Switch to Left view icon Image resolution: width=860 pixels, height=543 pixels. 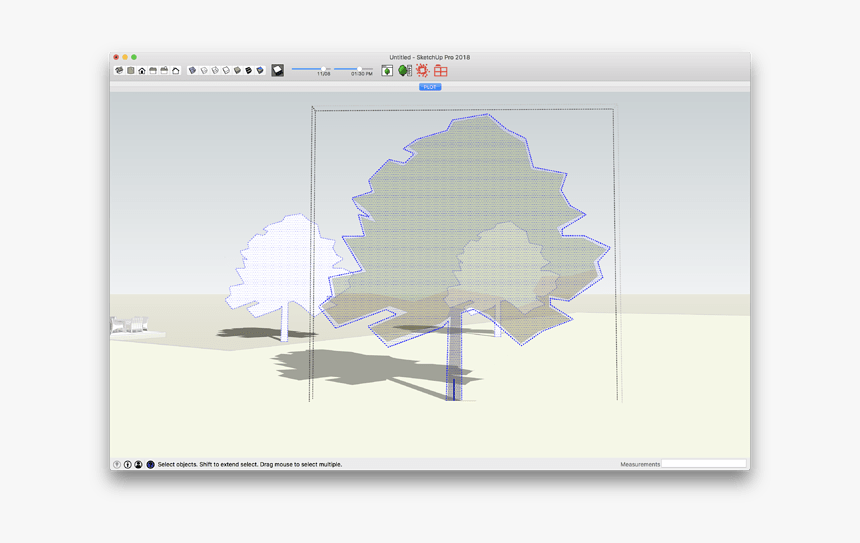click(x=175, y=71)
